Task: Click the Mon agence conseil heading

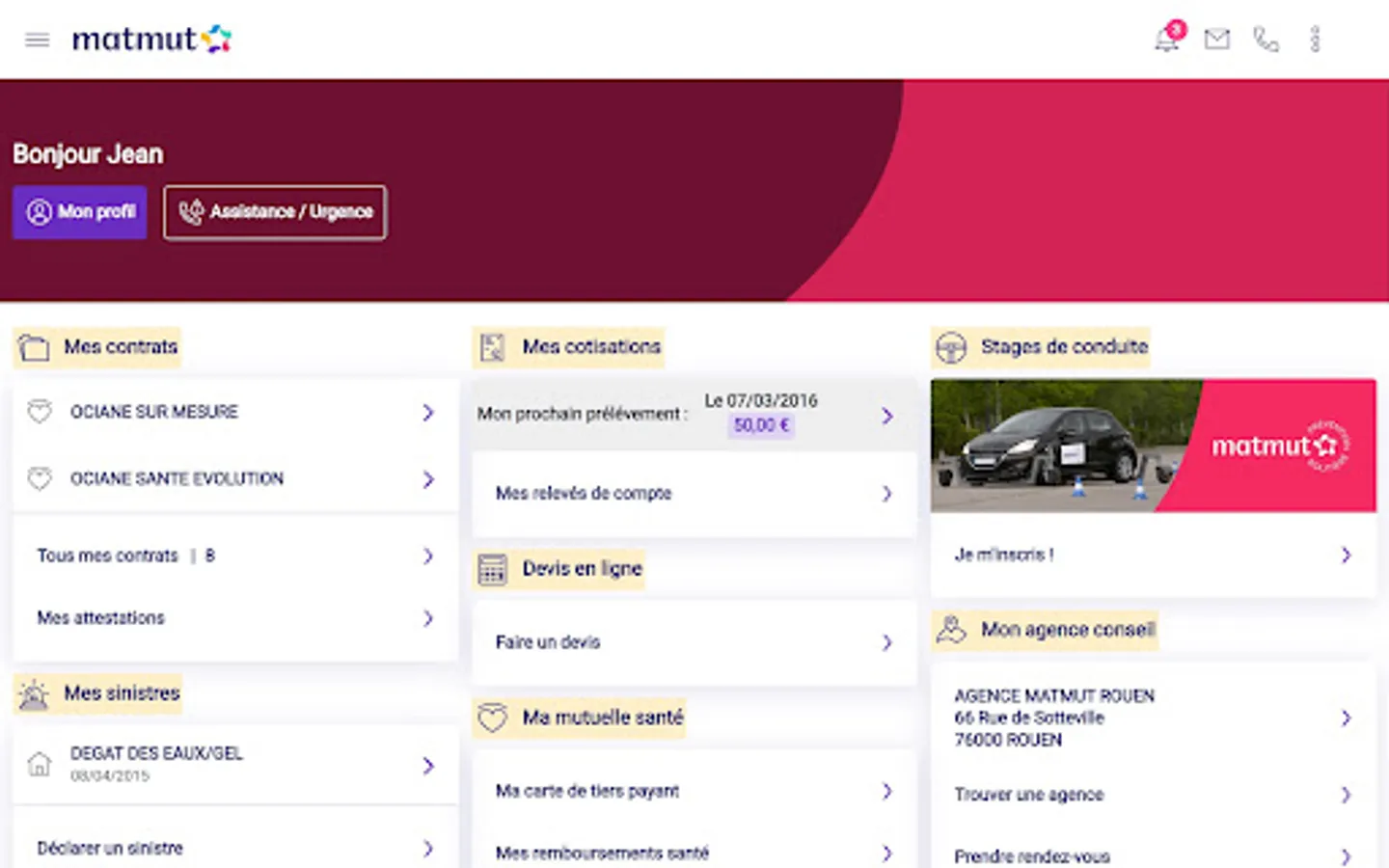Action: [1068, 630]
